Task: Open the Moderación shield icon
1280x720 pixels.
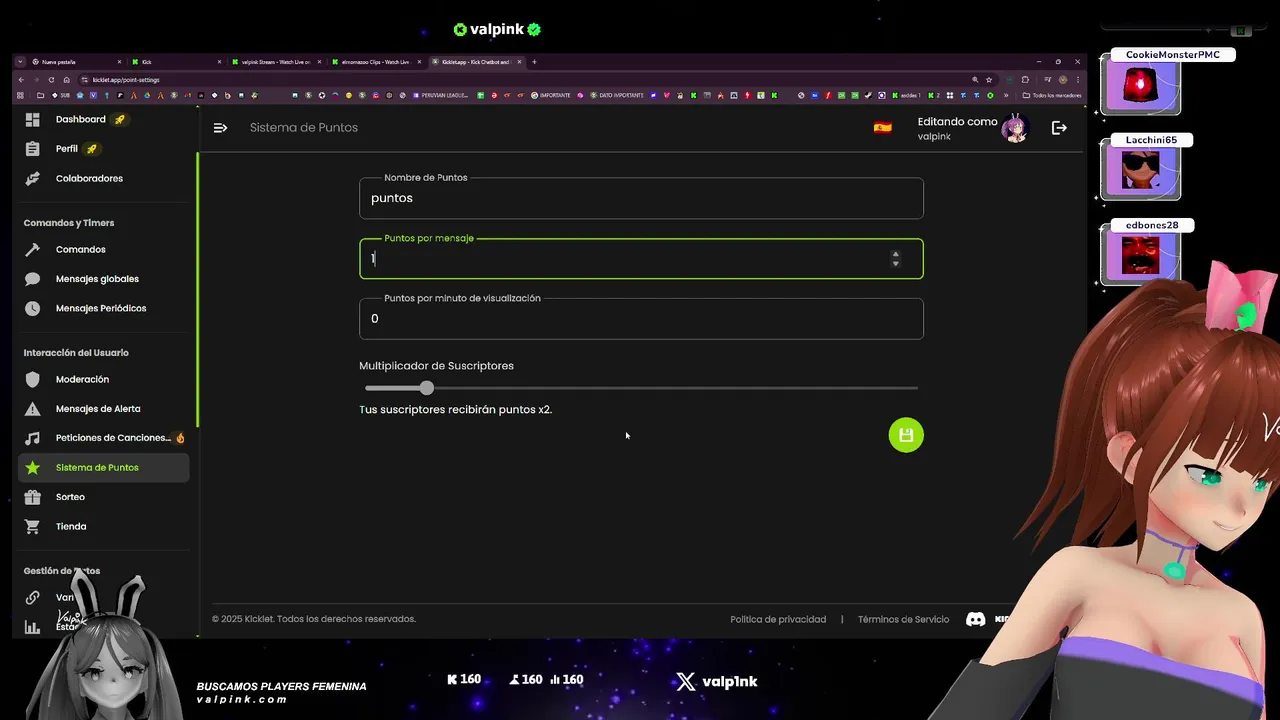Action: [x=33, y=379]
